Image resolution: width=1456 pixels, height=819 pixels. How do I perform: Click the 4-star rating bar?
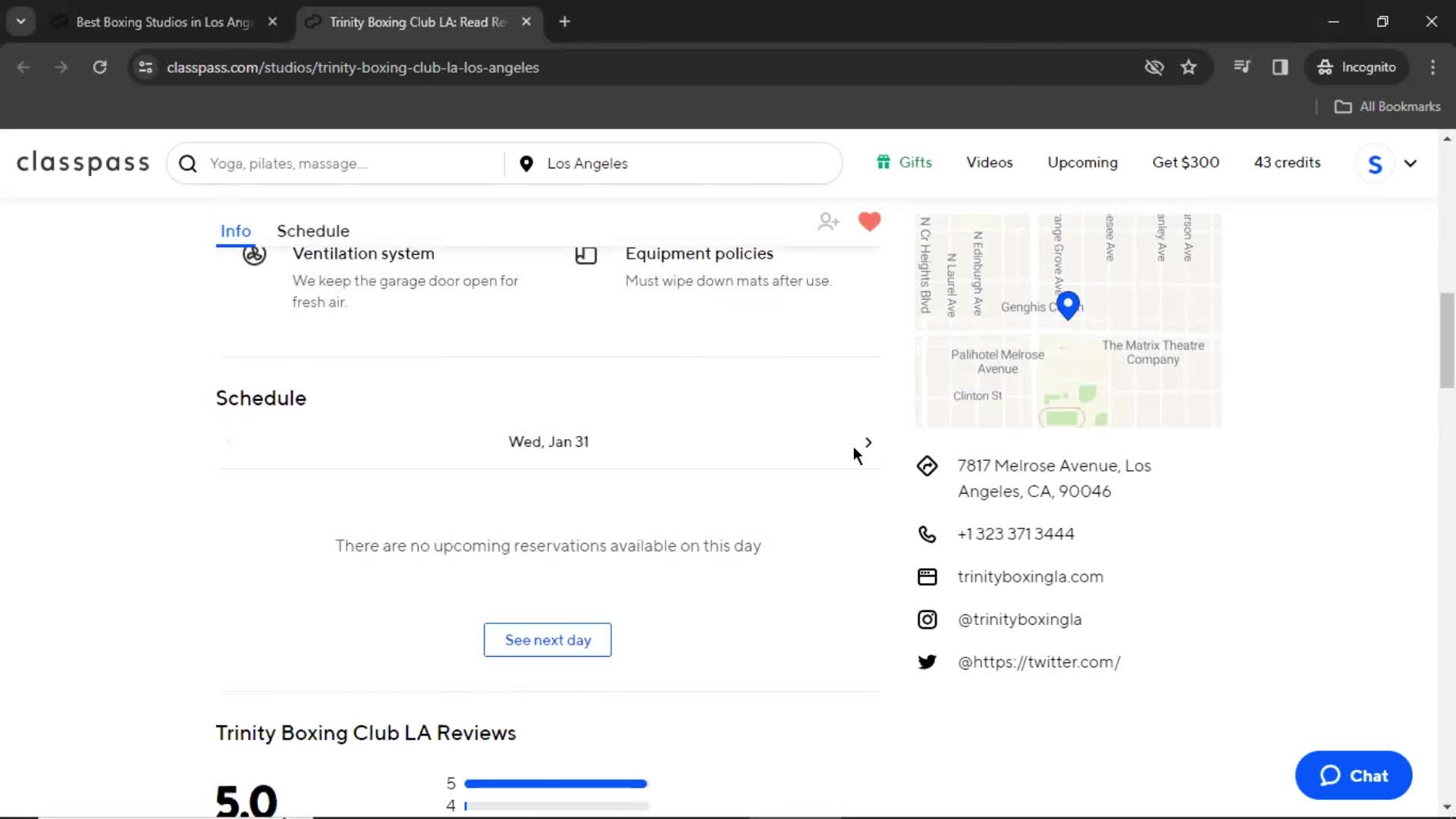tap(556, 806)
